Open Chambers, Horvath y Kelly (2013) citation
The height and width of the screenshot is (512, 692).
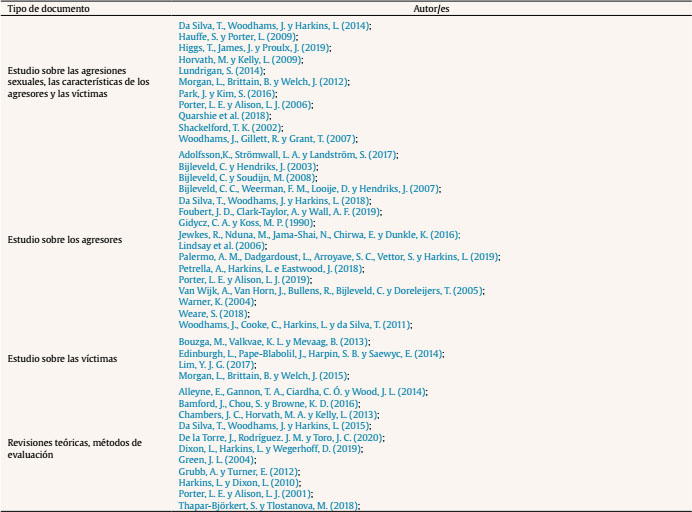click(x=278, y=415)
